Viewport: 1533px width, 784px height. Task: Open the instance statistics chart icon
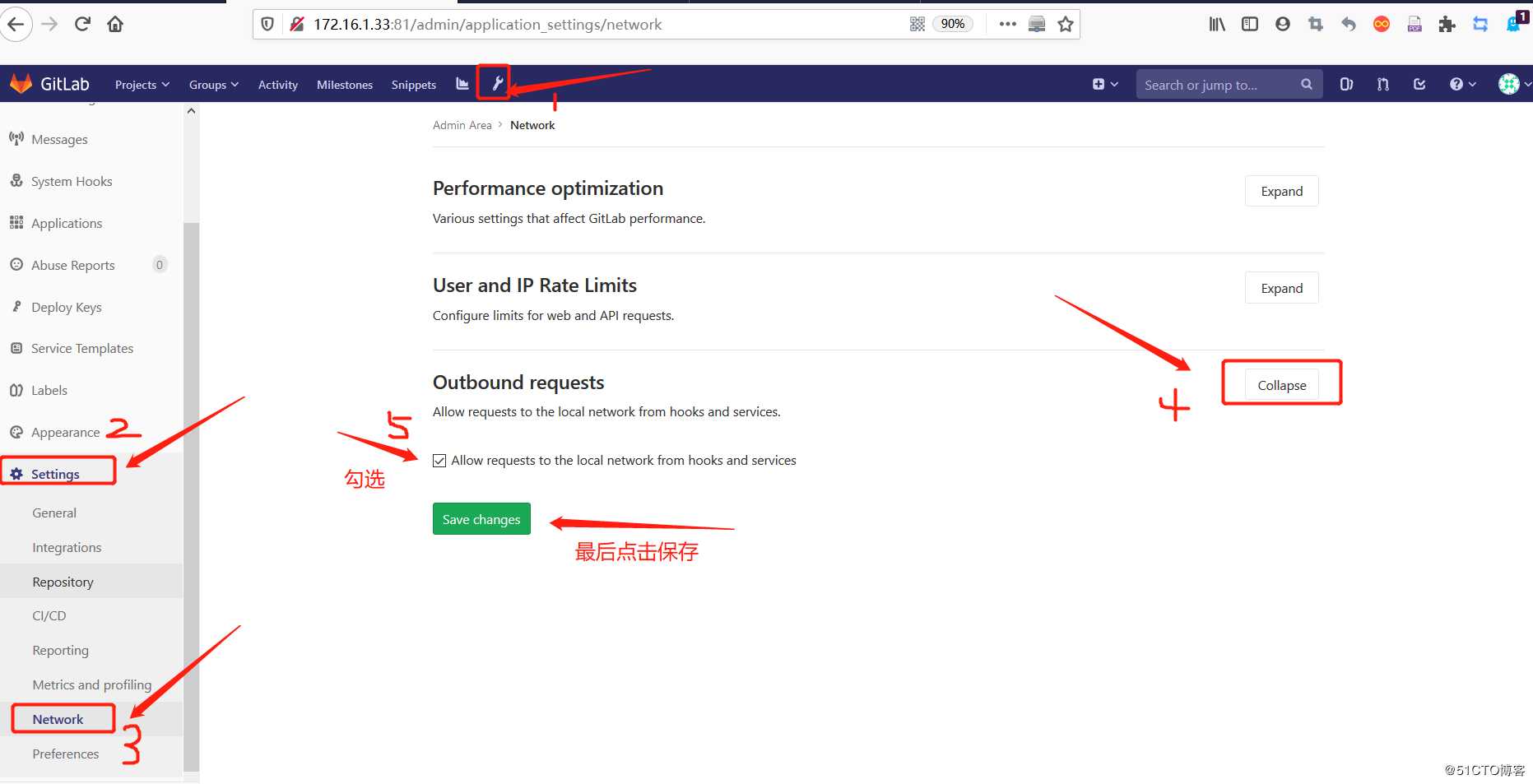[x=462, y=84]
